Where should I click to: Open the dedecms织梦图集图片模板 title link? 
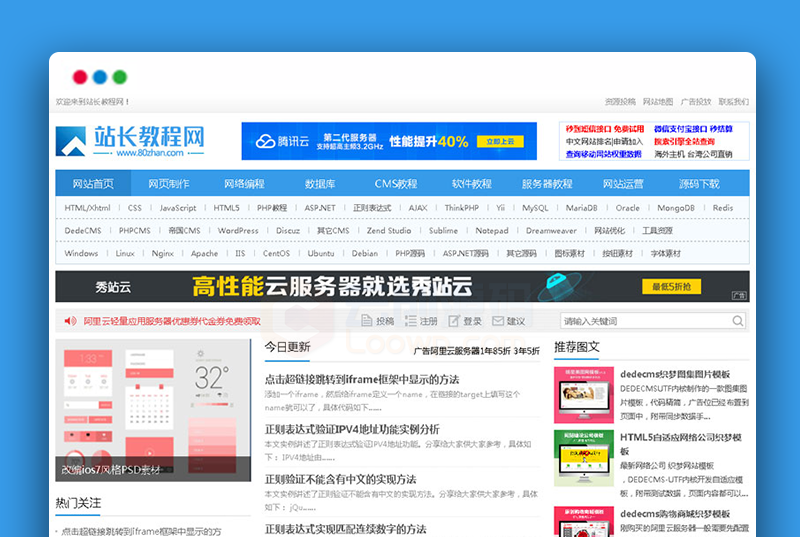[x=675, y=374]
